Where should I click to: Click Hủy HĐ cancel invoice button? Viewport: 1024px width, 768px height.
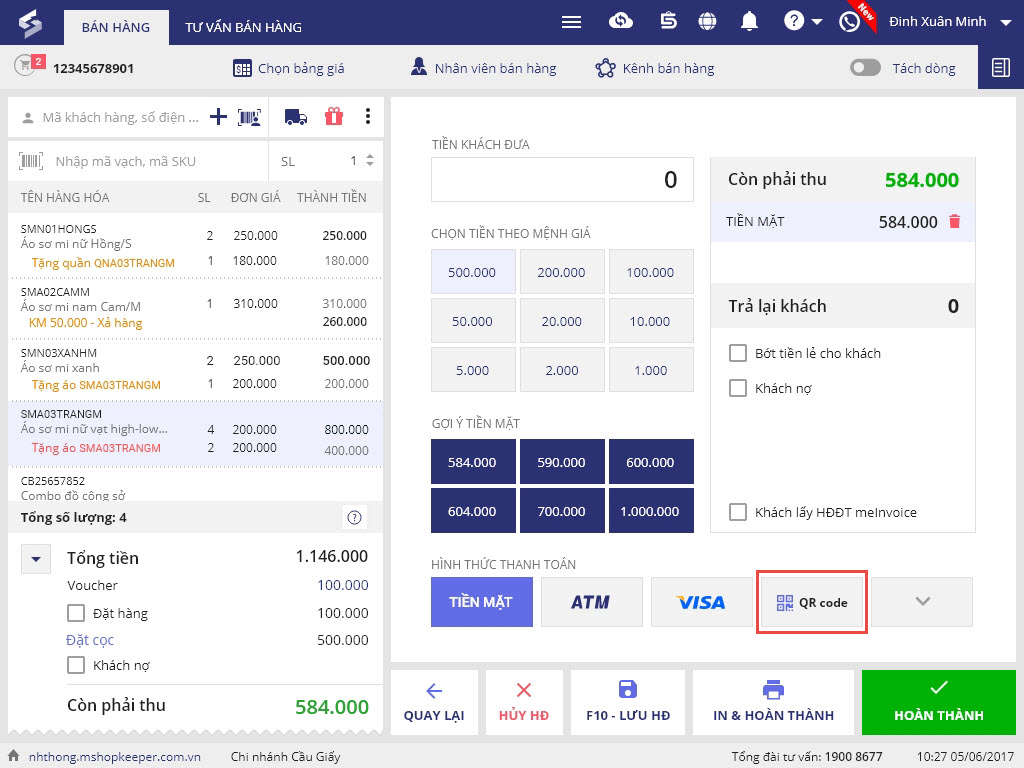(x=524, y=703)
